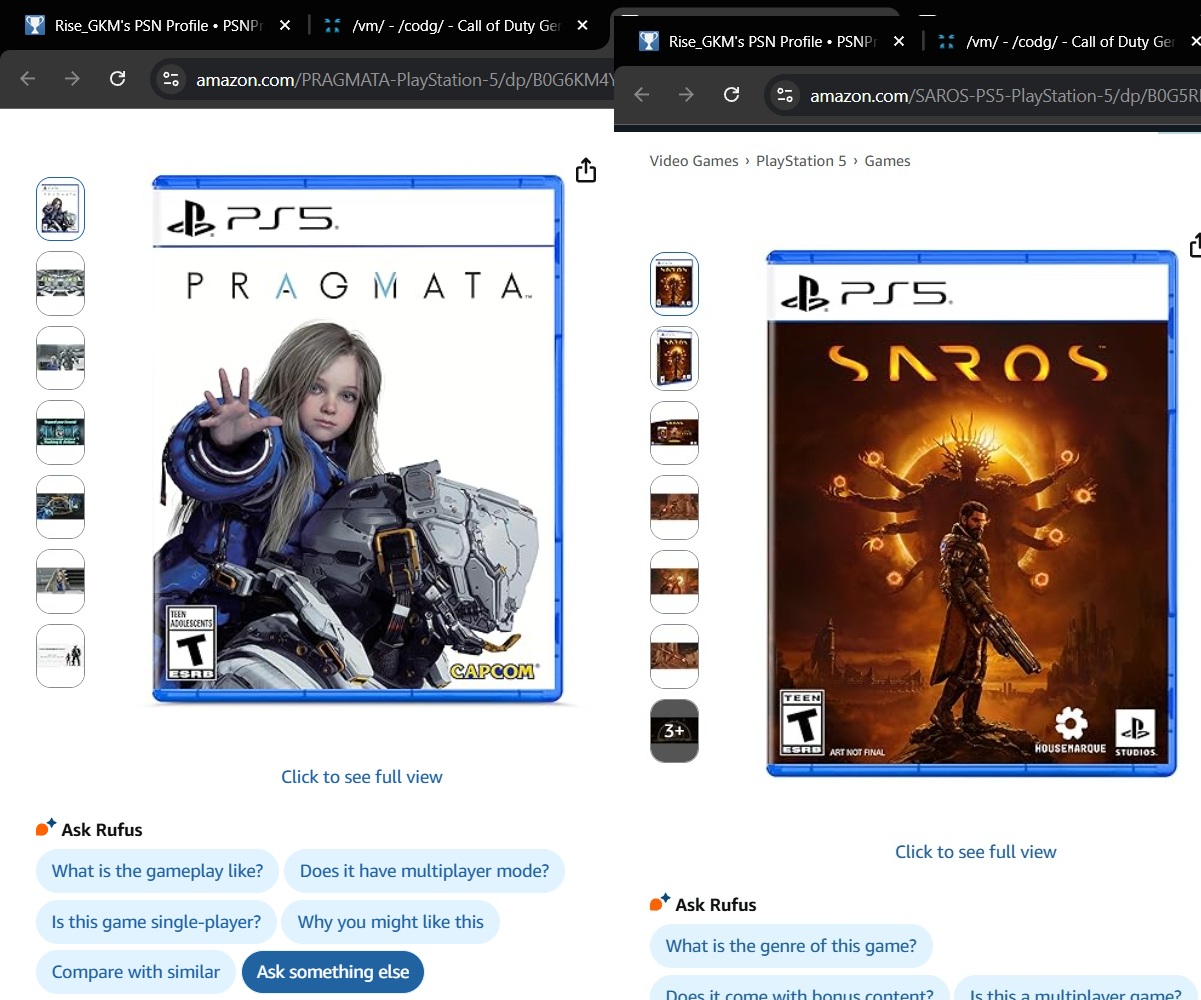Ask Rufus 'Is this game single-player?'
This screenshot has width=1201, height=1000.
point(156,922)
